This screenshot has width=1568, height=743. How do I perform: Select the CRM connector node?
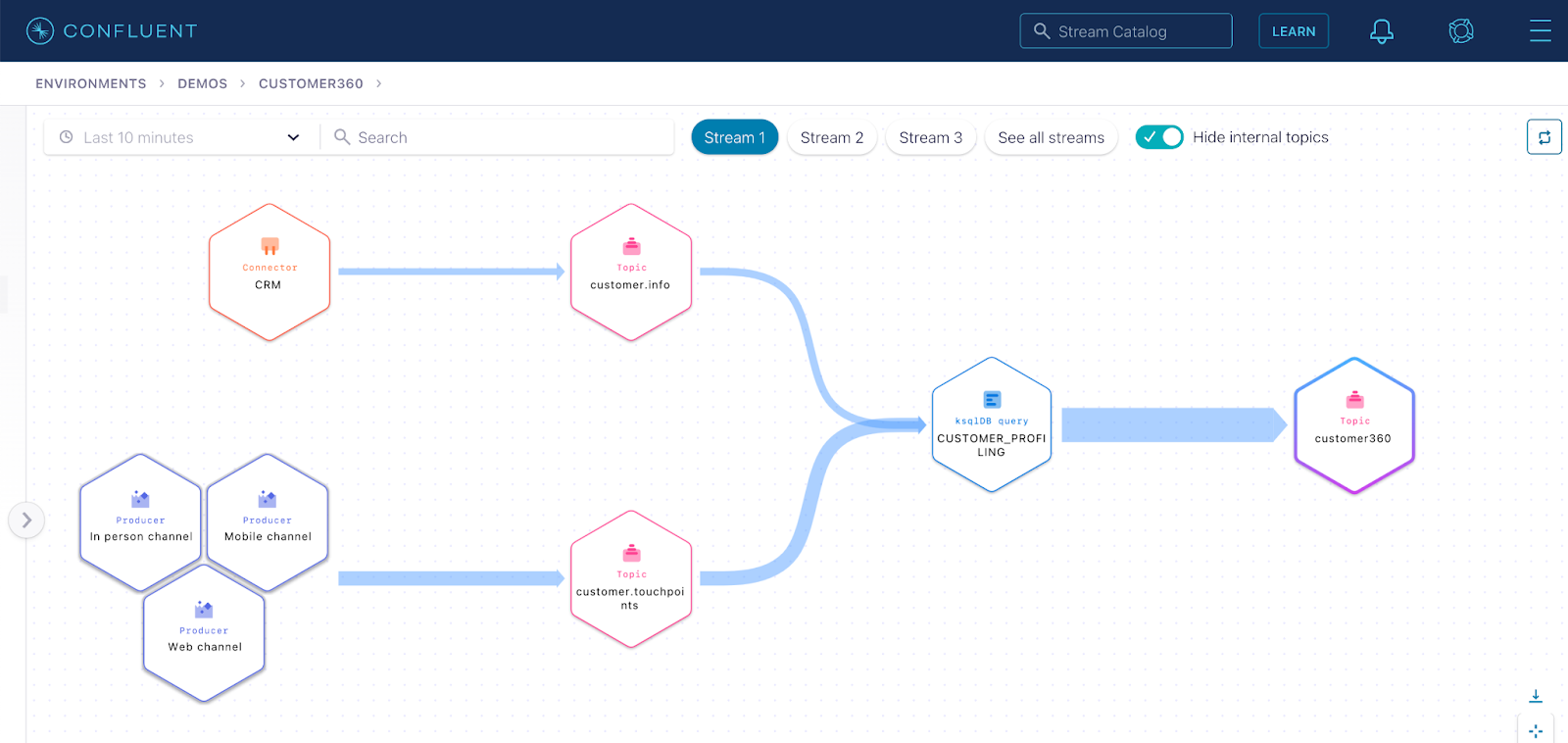[x=269, y=272]
